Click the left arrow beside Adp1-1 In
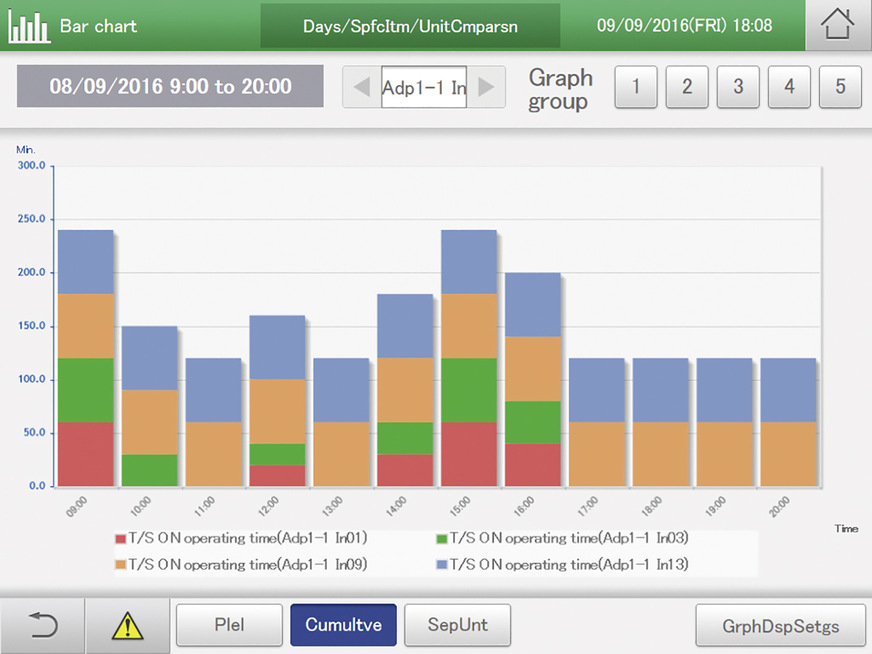The height and width of the screenshot is (654, 872). 361,87
